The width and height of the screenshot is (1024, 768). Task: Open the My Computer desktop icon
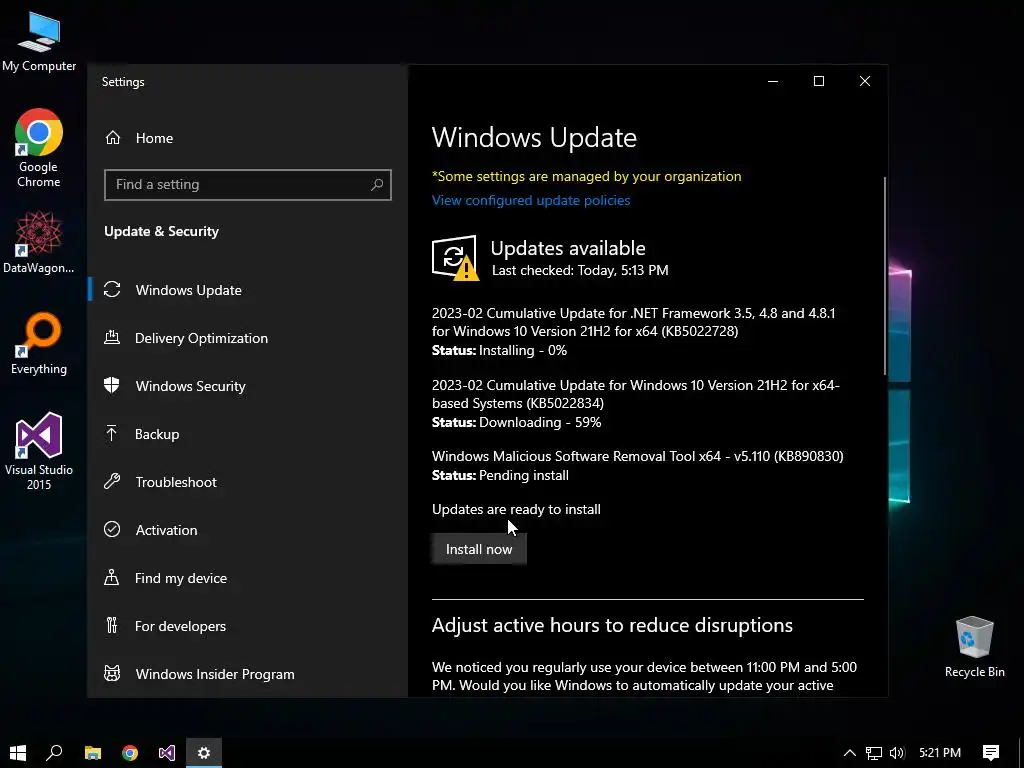(39, 41)
